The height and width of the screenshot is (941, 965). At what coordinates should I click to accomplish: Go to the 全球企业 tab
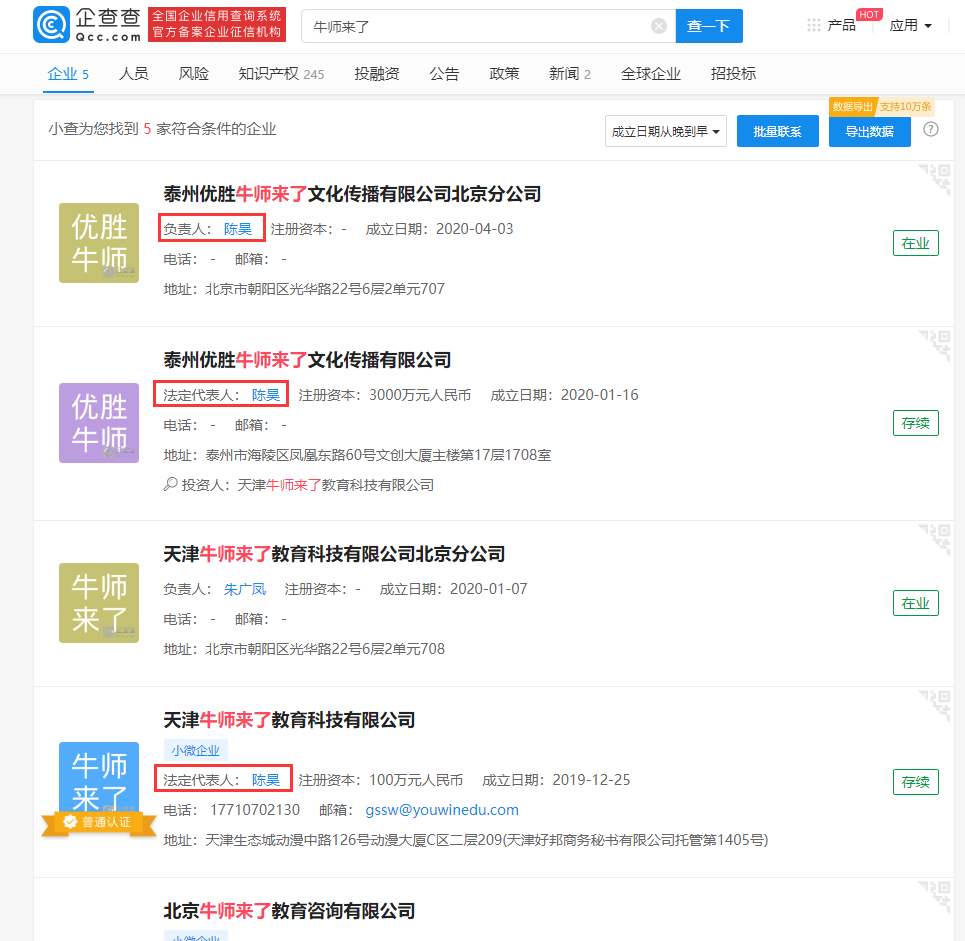[651, 74]
